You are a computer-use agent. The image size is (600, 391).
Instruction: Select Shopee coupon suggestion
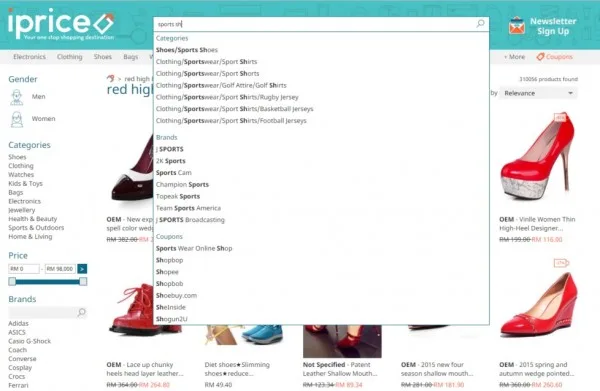[167, 272]
